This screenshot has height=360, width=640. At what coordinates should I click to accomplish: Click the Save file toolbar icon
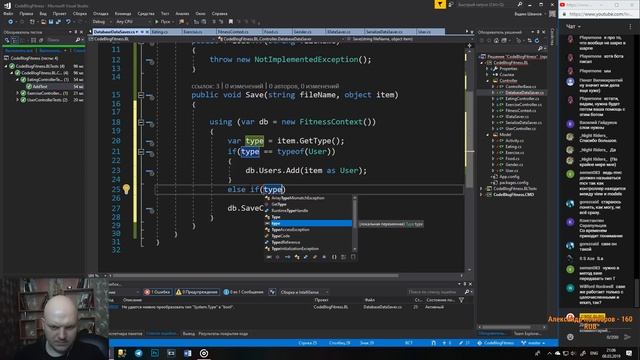(x=51, y=22)
